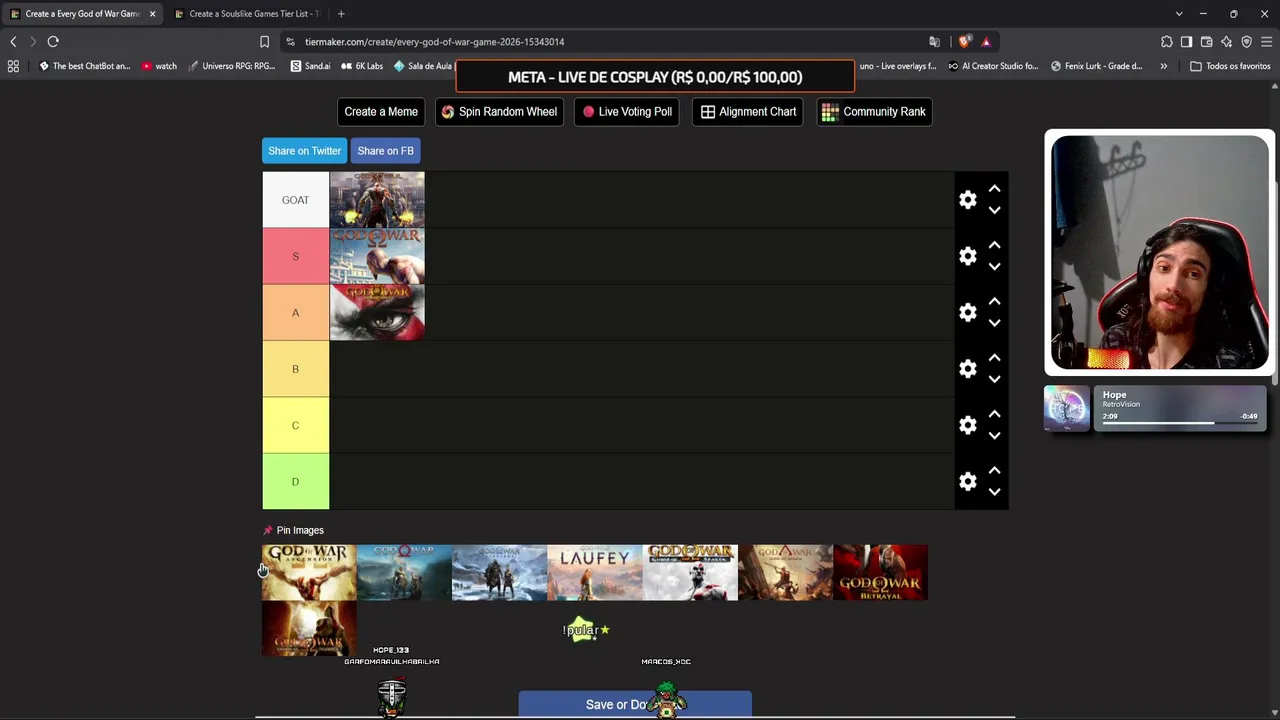Move the C tier row up

(x=994, y=414)
